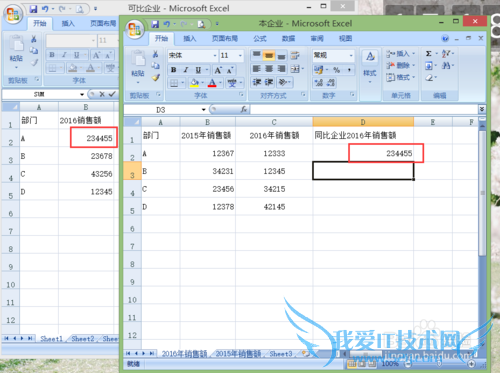500x373 pixels.
Task: Toggle bold in 本企业 ribbon
Action: [x=174, y=70]
